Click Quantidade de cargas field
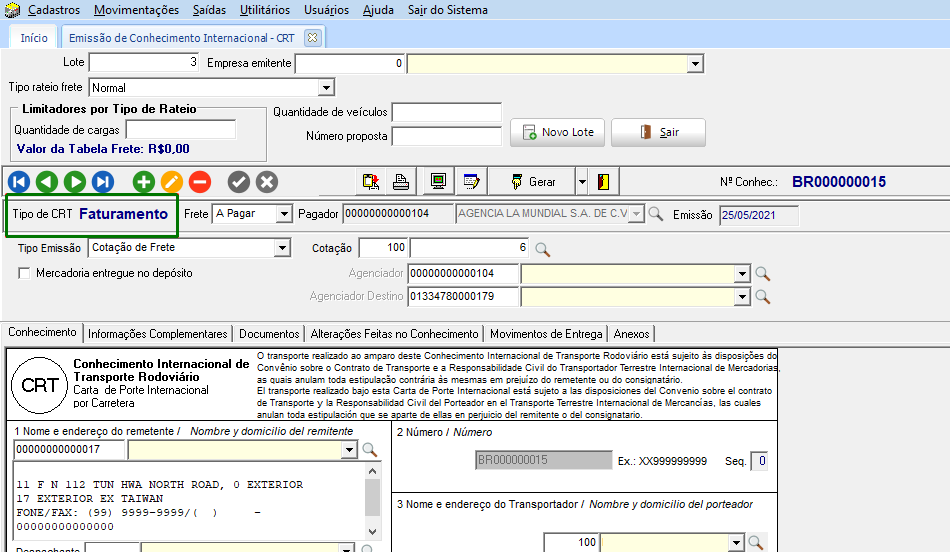The image size is (950, 552). (x=181, y=130)
